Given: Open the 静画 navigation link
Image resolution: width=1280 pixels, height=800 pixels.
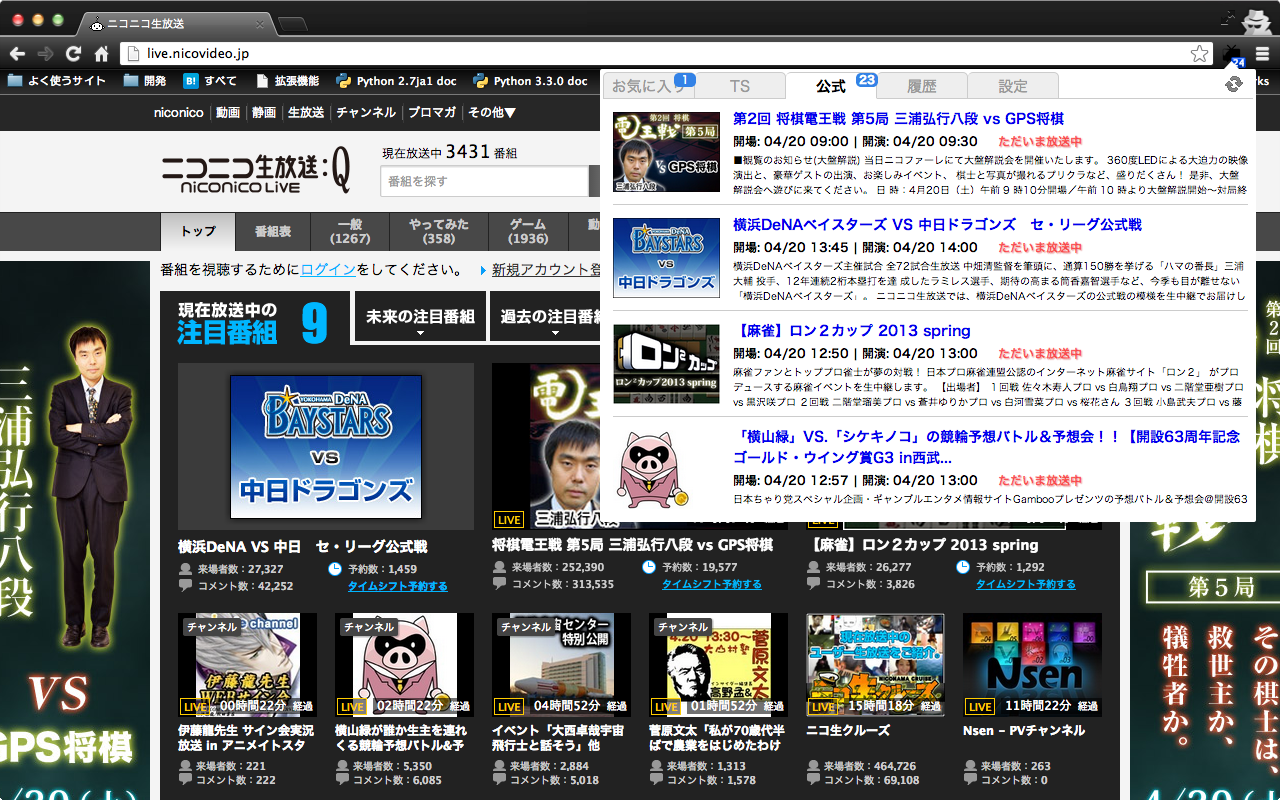Looking at the screenshot, I should 264,113.
